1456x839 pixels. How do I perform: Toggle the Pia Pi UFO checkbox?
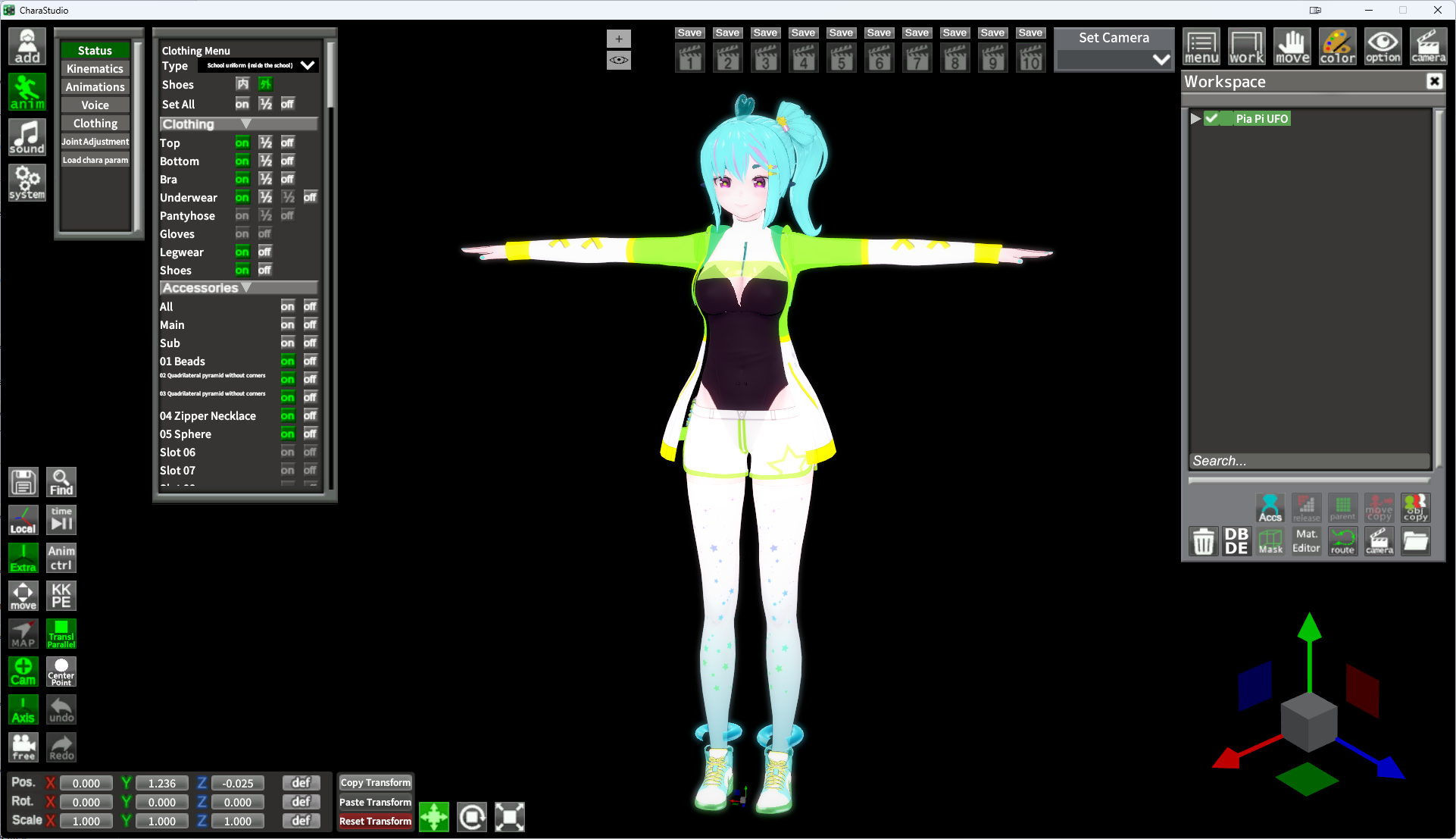tap(1212, 118)
